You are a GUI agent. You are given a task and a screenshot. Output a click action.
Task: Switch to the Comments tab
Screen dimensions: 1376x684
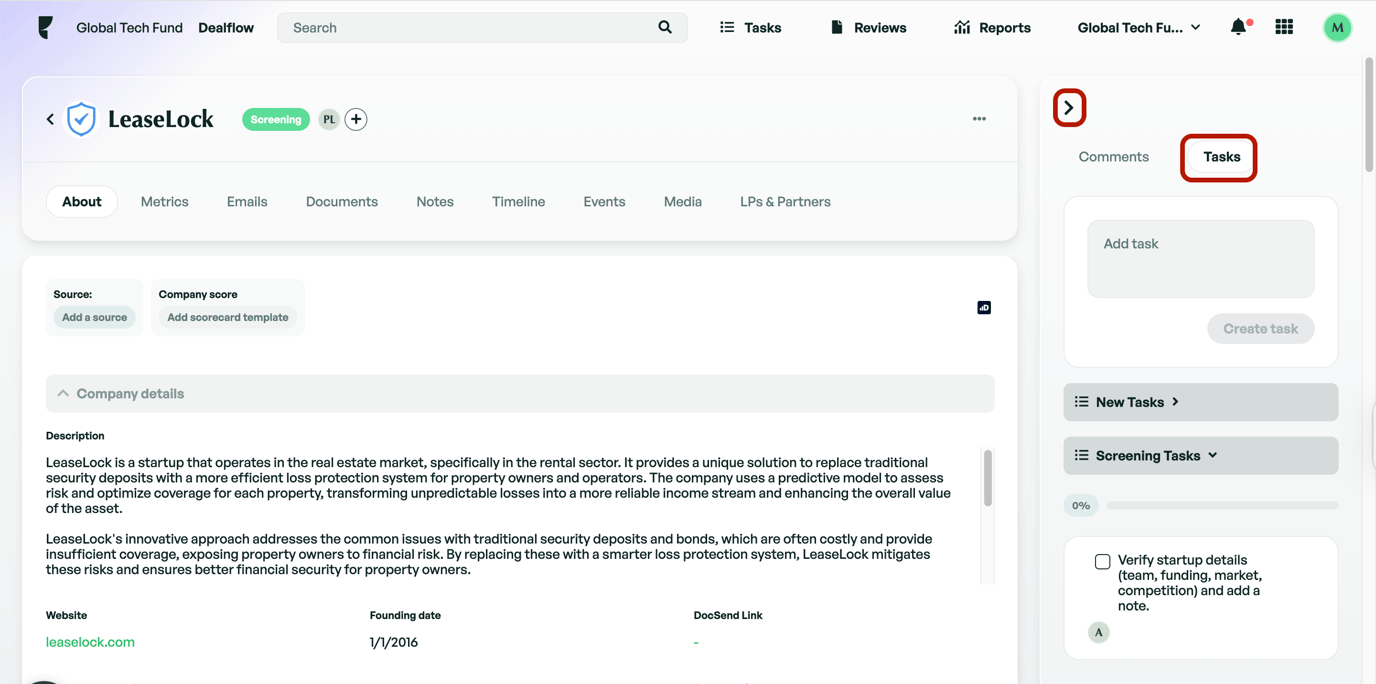(x=1112, y=157)
